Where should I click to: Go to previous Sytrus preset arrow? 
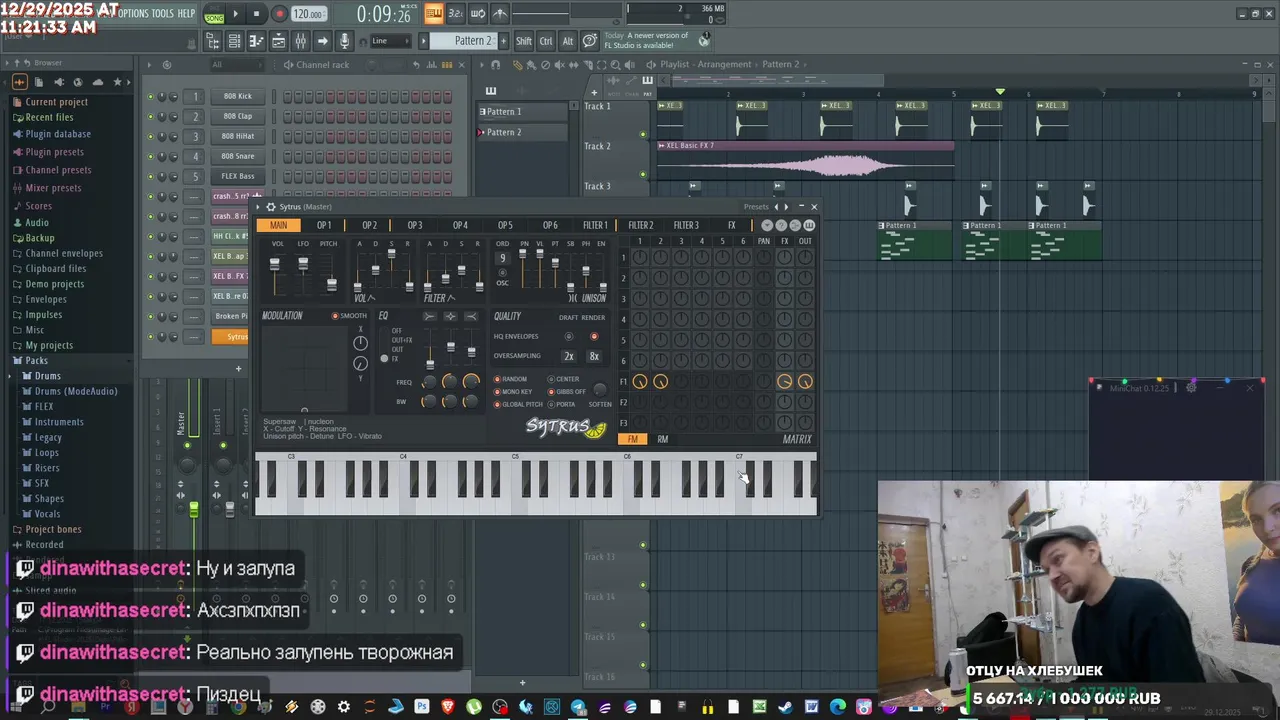[x=776, y=207]
